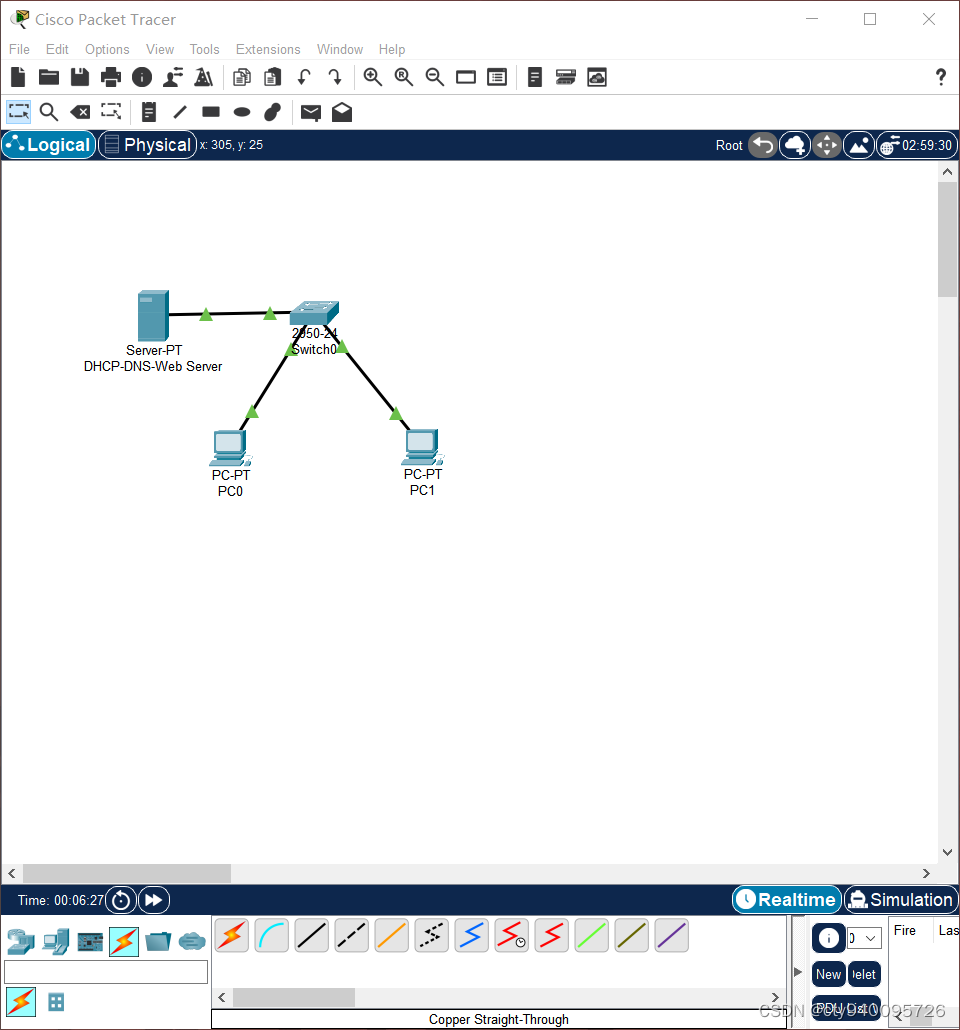This screenshot has width=960, height=1030.
Task: Go back one level in Root navigation
Action: click(x=763, y=145)
